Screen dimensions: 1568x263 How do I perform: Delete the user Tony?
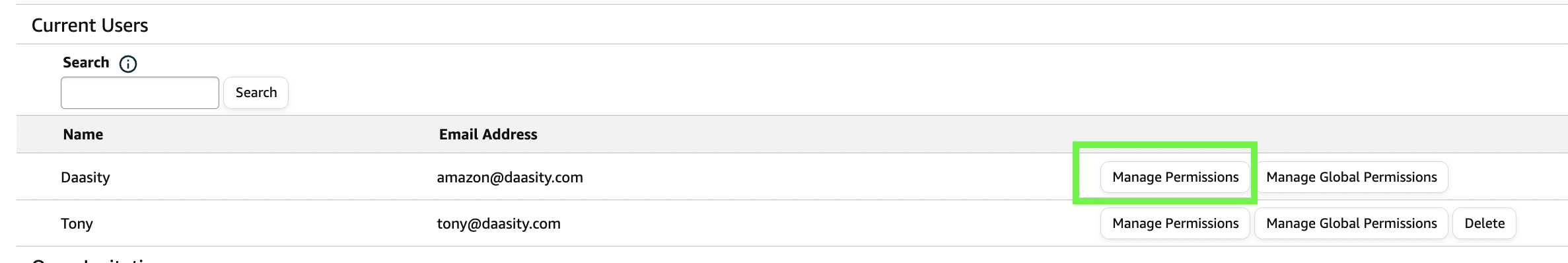point(1484,223)
